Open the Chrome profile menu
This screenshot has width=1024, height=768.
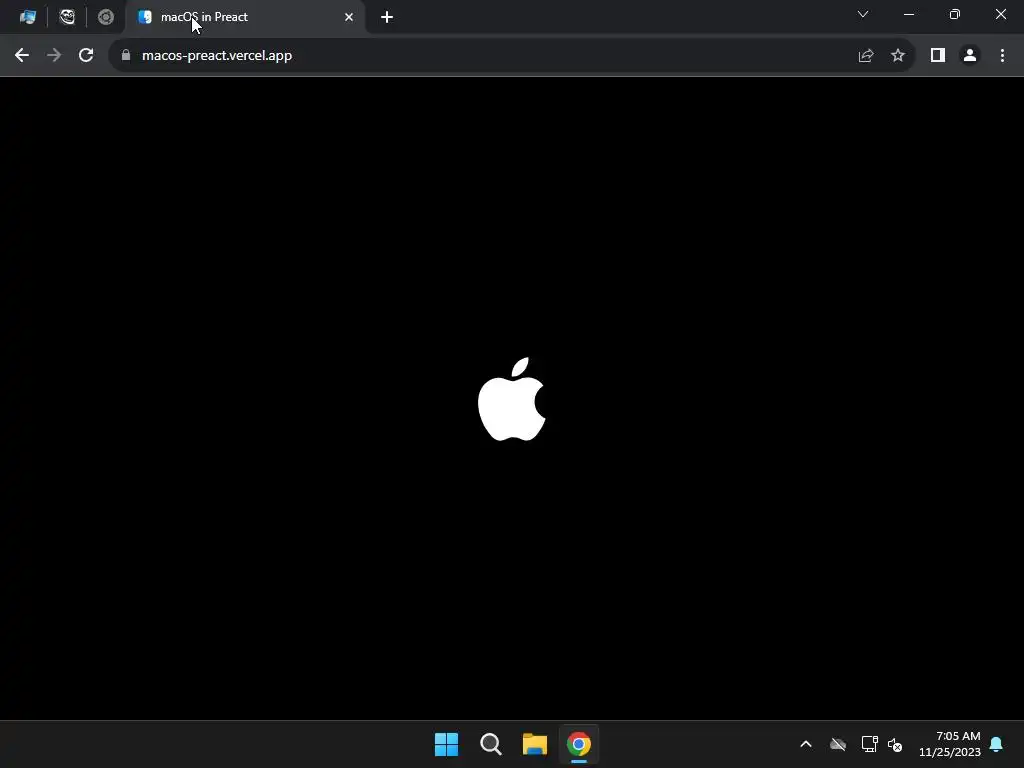[970, 56]
